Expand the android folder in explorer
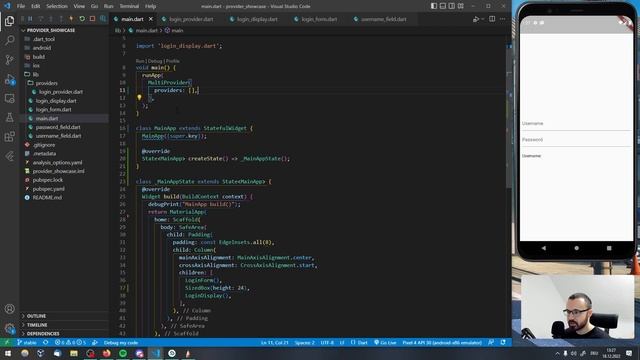The image size is (640, 360). 42,48
